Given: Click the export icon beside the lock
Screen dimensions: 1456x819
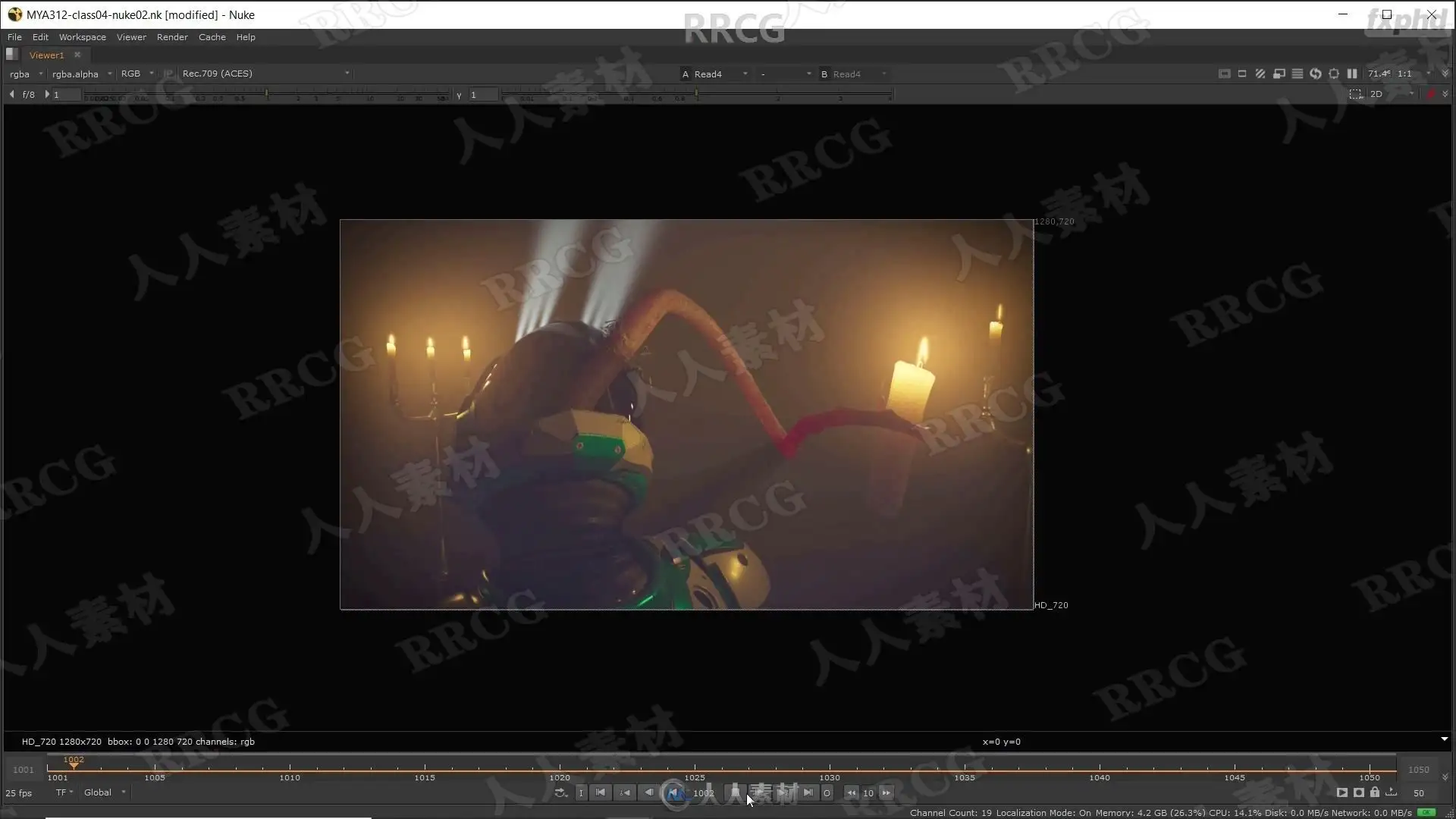Looking at the screenshot, I should pos(1392,792).
